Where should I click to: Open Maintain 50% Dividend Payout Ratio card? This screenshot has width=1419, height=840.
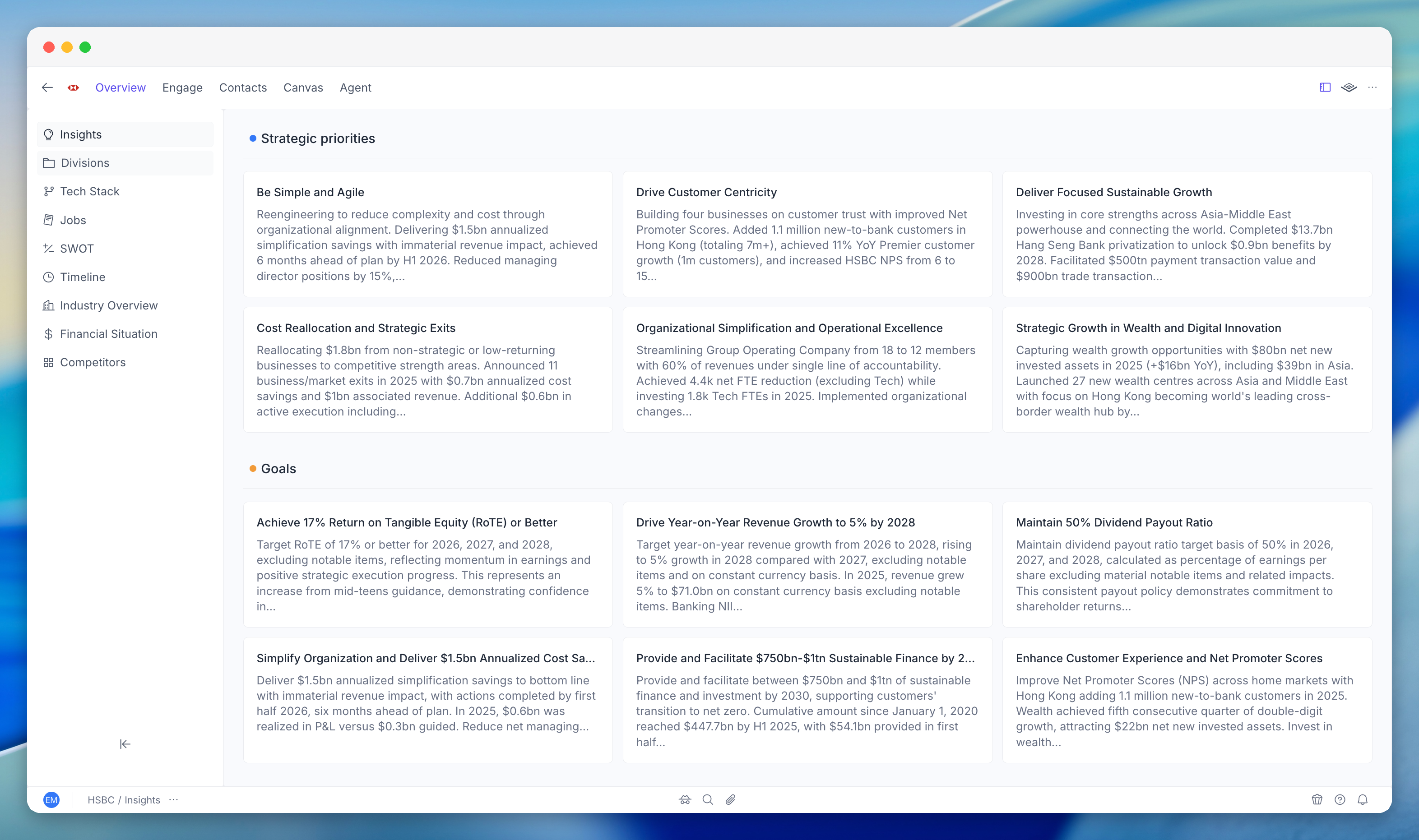pyautogui.click(x=1187, y=564)
